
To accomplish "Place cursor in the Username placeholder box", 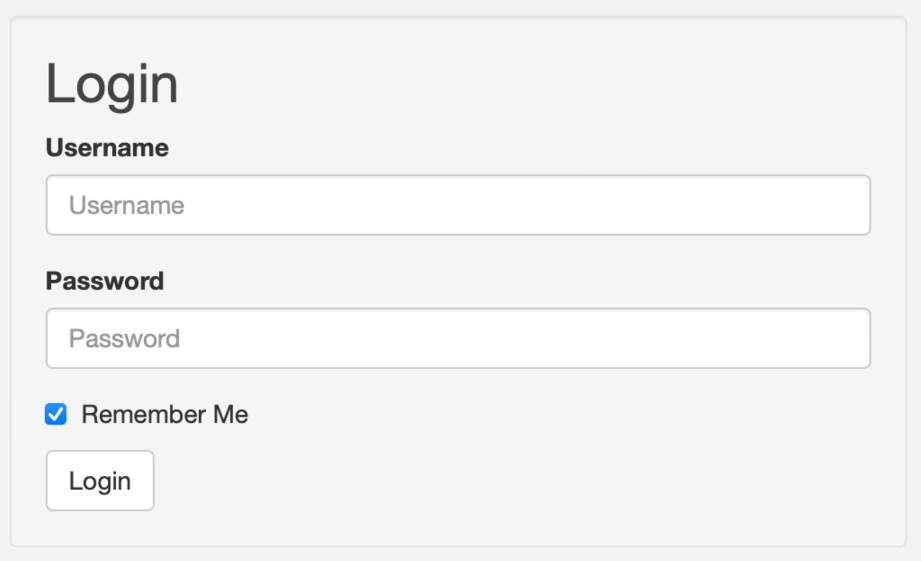I will [x=458, y=205].
